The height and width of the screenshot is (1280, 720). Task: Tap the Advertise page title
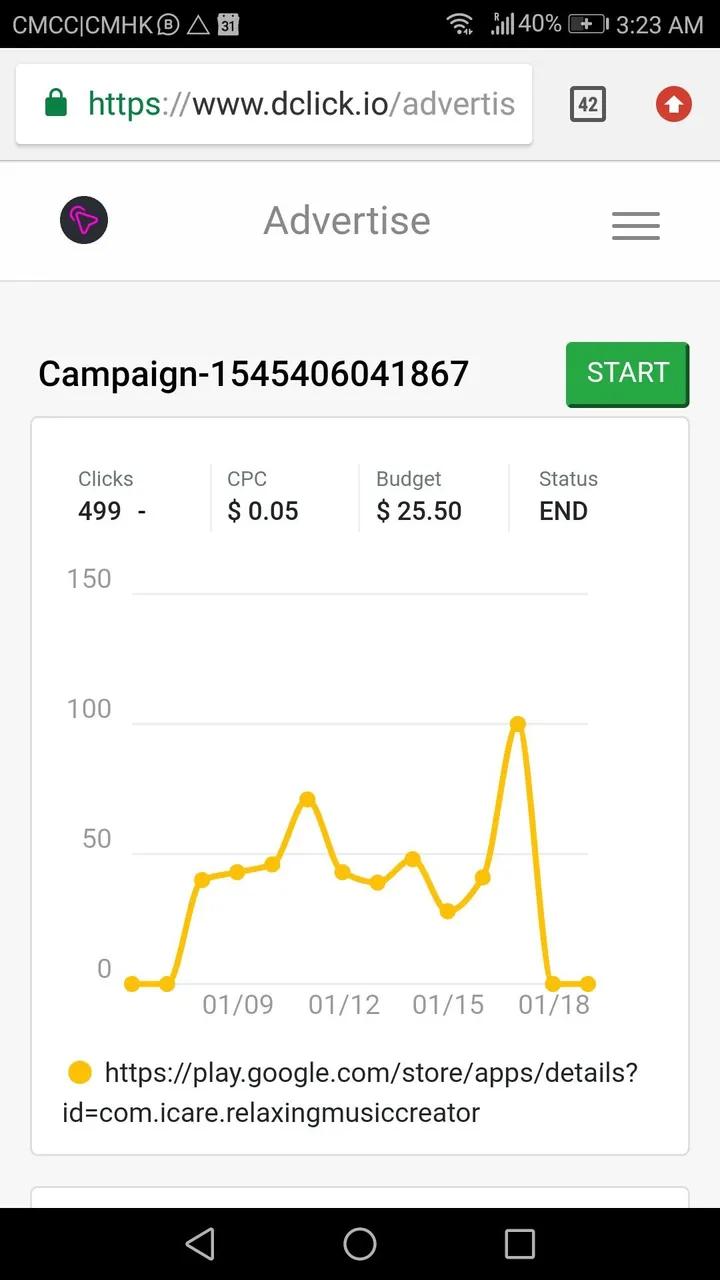pyautogui.click(x=347, y=220)
